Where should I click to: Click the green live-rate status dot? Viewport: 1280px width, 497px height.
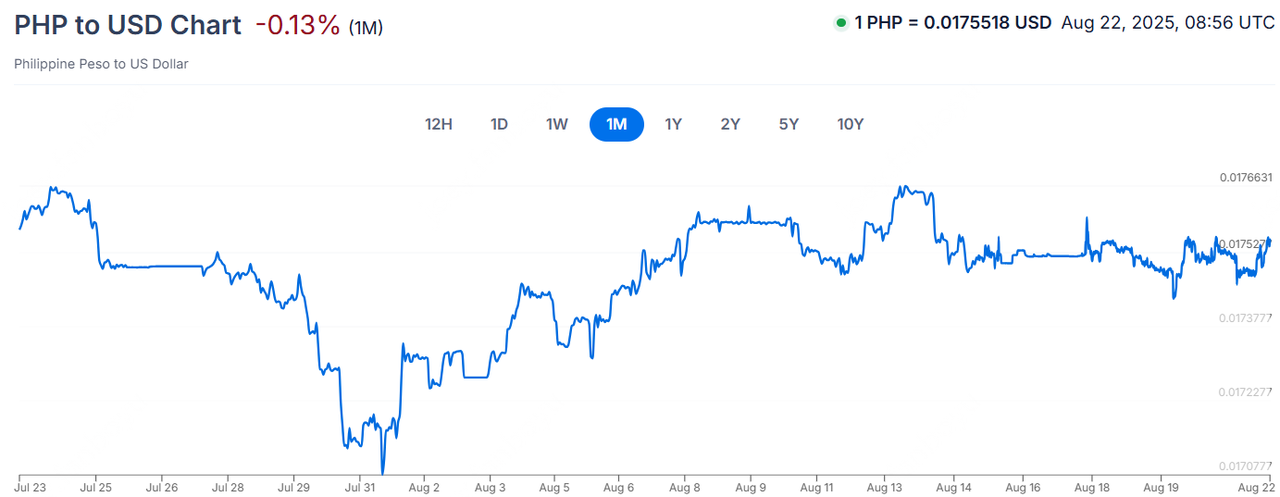click(840, 24)
